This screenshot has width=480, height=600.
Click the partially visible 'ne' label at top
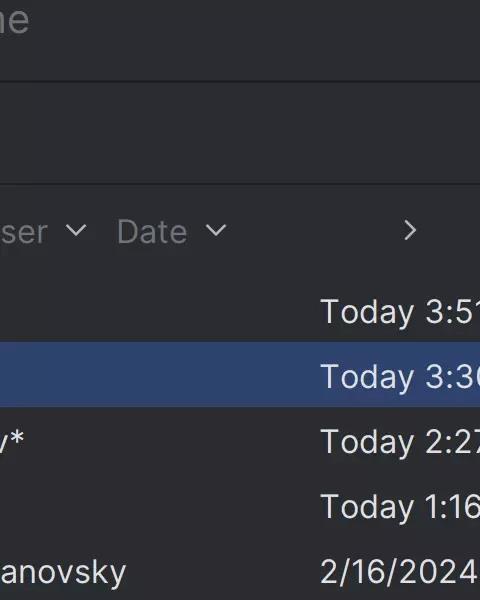14,21
